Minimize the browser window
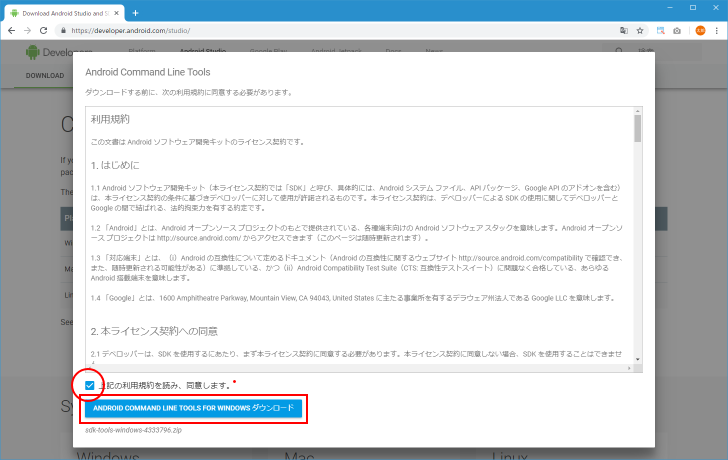728x460 pixels. (x=670, y=7)
